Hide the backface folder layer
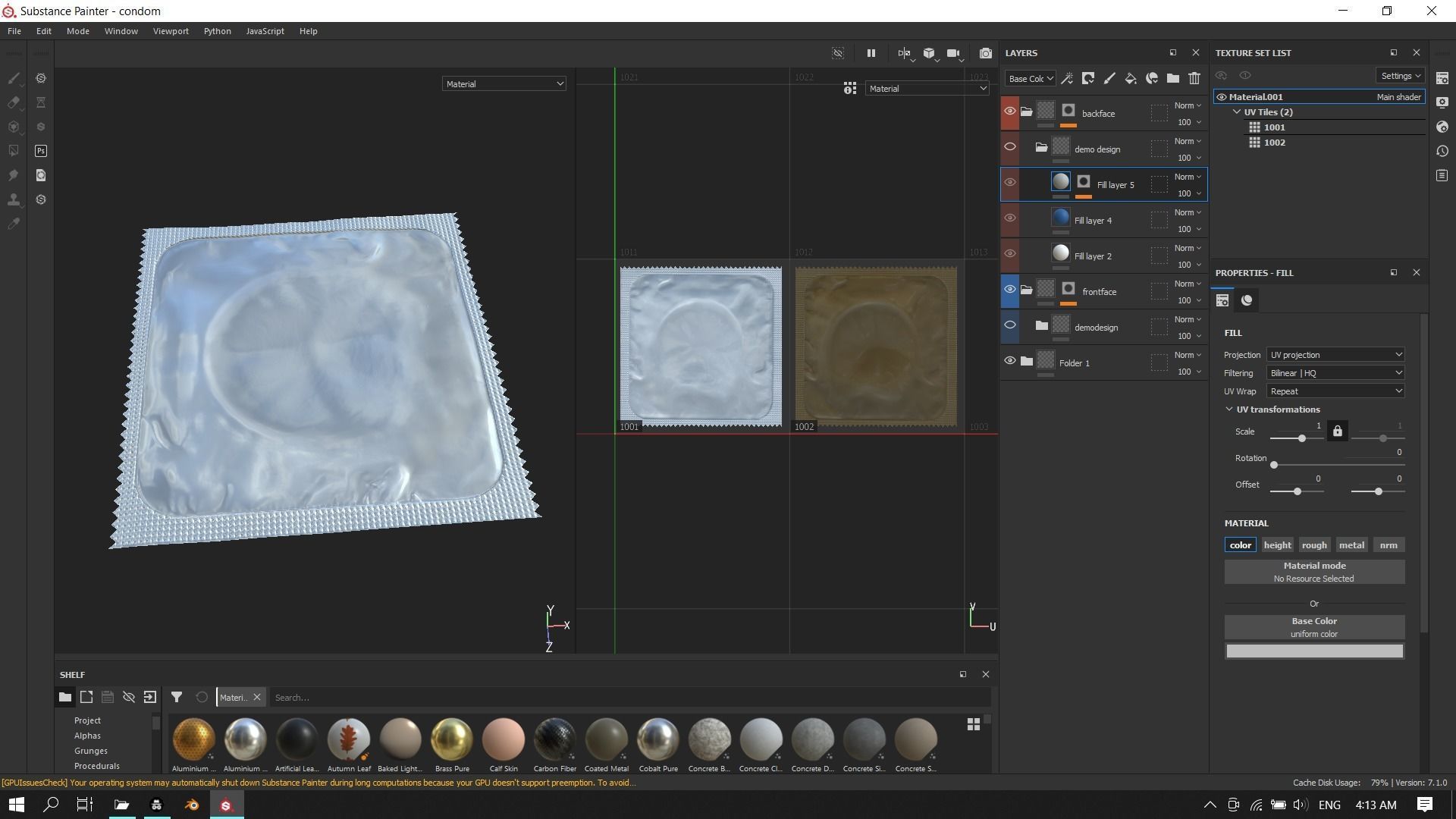1456x819 pixels. pyautogui.click(x=1010, y=111)
